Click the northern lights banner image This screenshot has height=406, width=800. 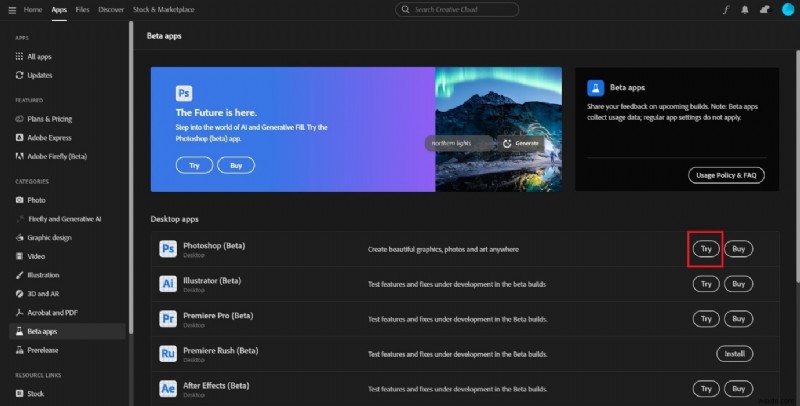pyautogui.click(x=498, y=130)
